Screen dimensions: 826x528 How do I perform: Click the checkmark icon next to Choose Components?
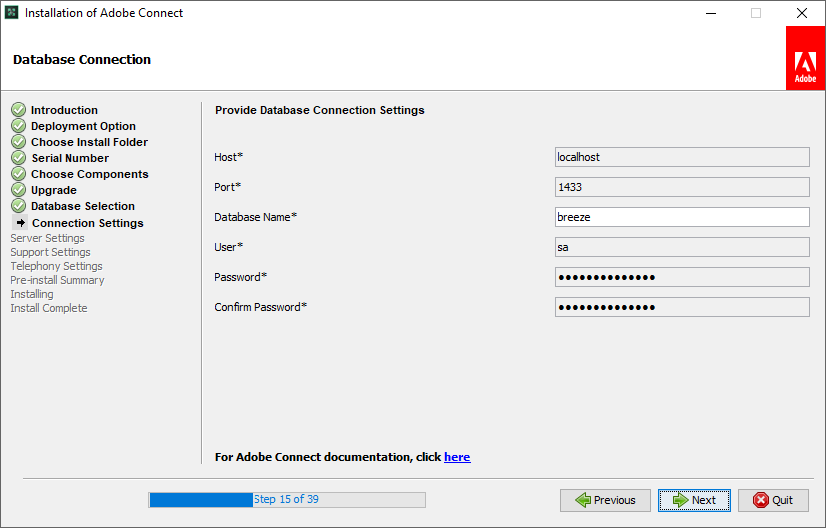[18, 174]
